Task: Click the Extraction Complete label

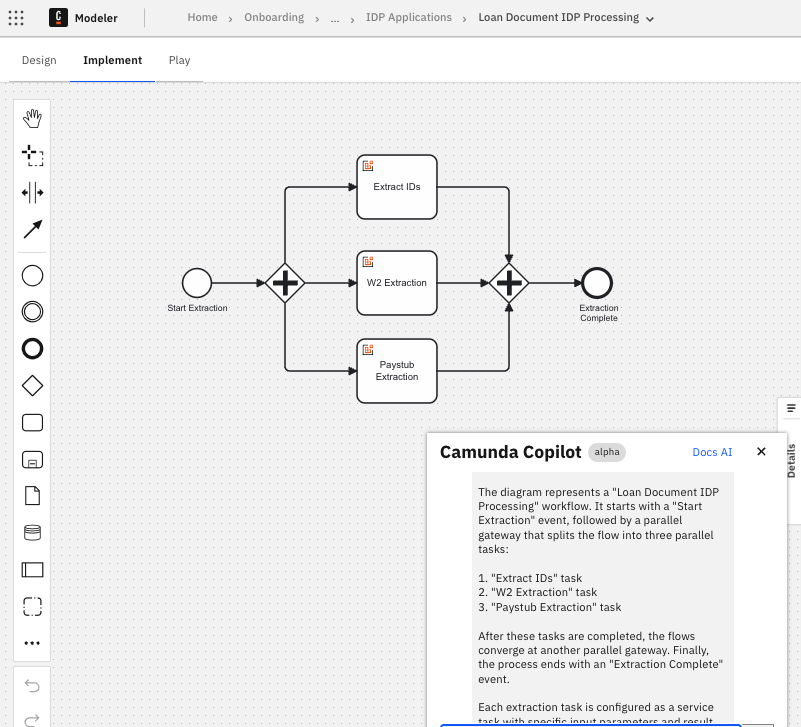Action: click(x=599, y=313)
